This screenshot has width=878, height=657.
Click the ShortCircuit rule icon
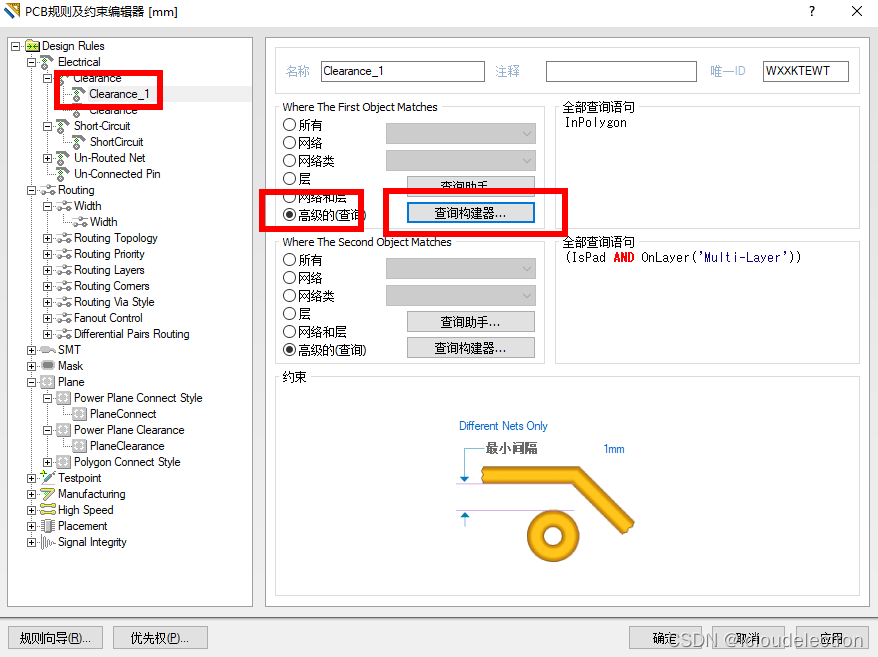click(x=79, y=142)
